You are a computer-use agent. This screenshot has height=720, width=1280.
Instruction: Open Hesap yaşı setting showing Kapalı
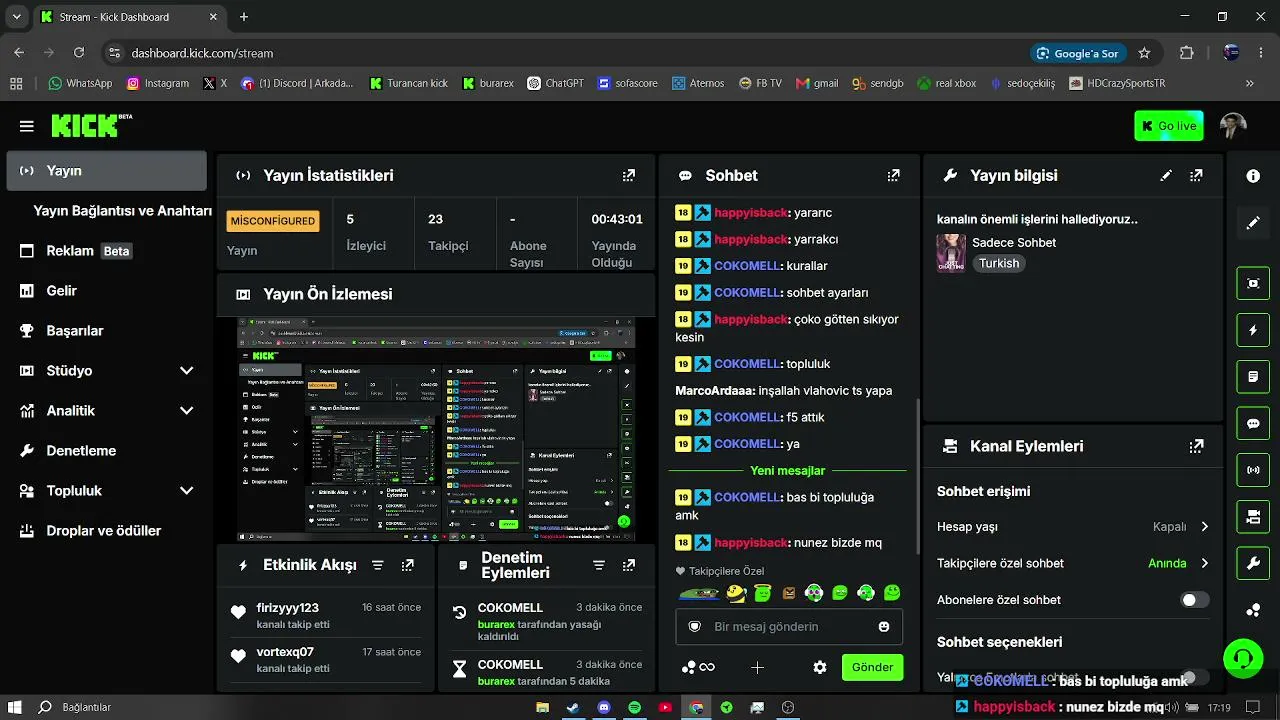coord(1073,527)
